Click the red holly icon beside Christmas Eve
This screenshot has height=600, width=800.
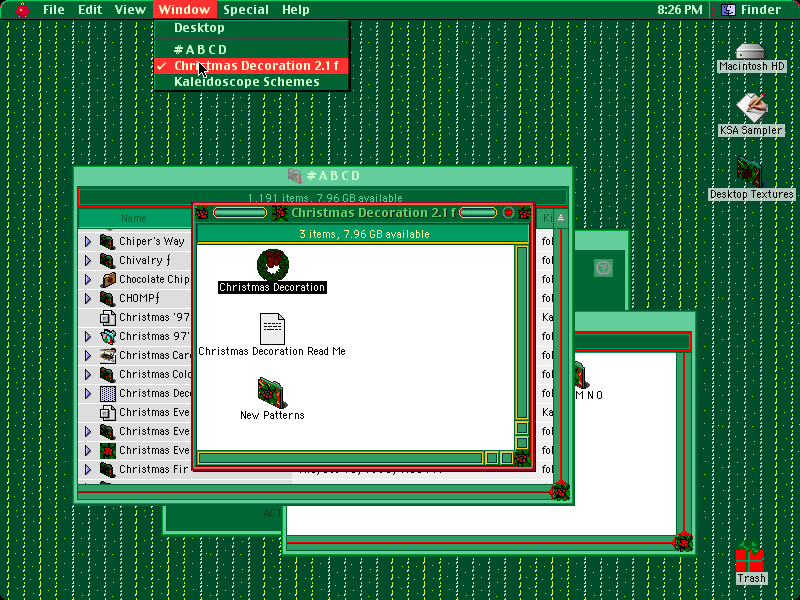point(108,451)
